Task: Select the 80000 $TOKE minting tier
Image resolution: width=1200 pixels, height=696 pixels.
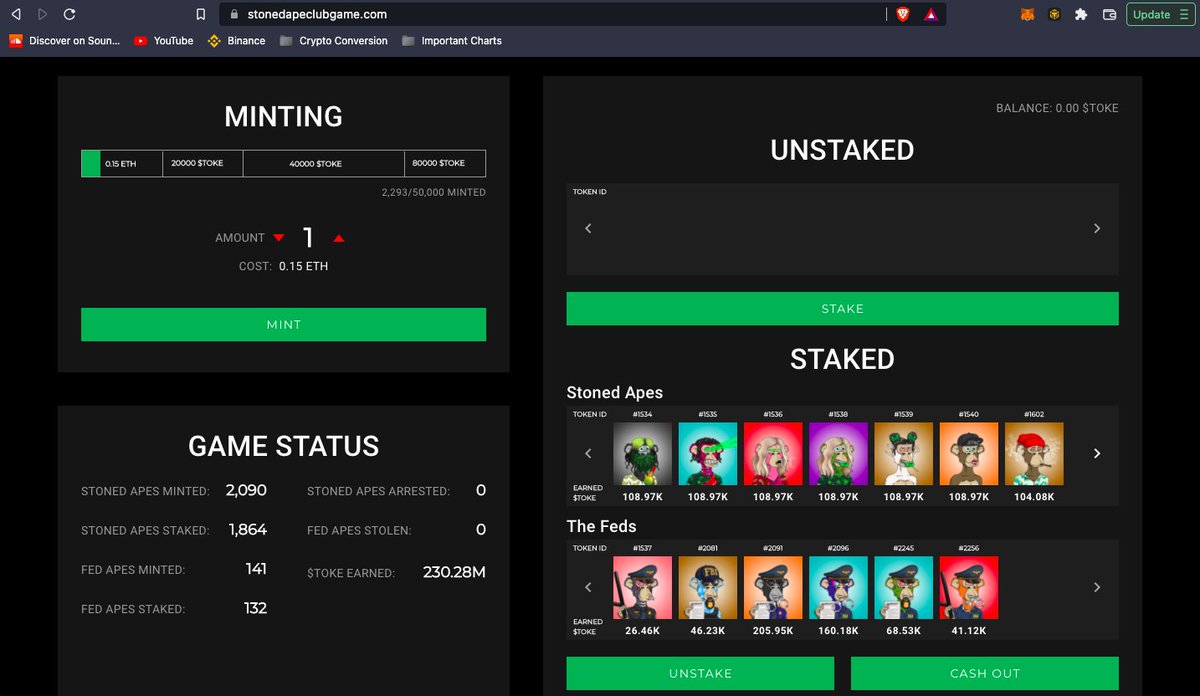Action: pos(444,163)
